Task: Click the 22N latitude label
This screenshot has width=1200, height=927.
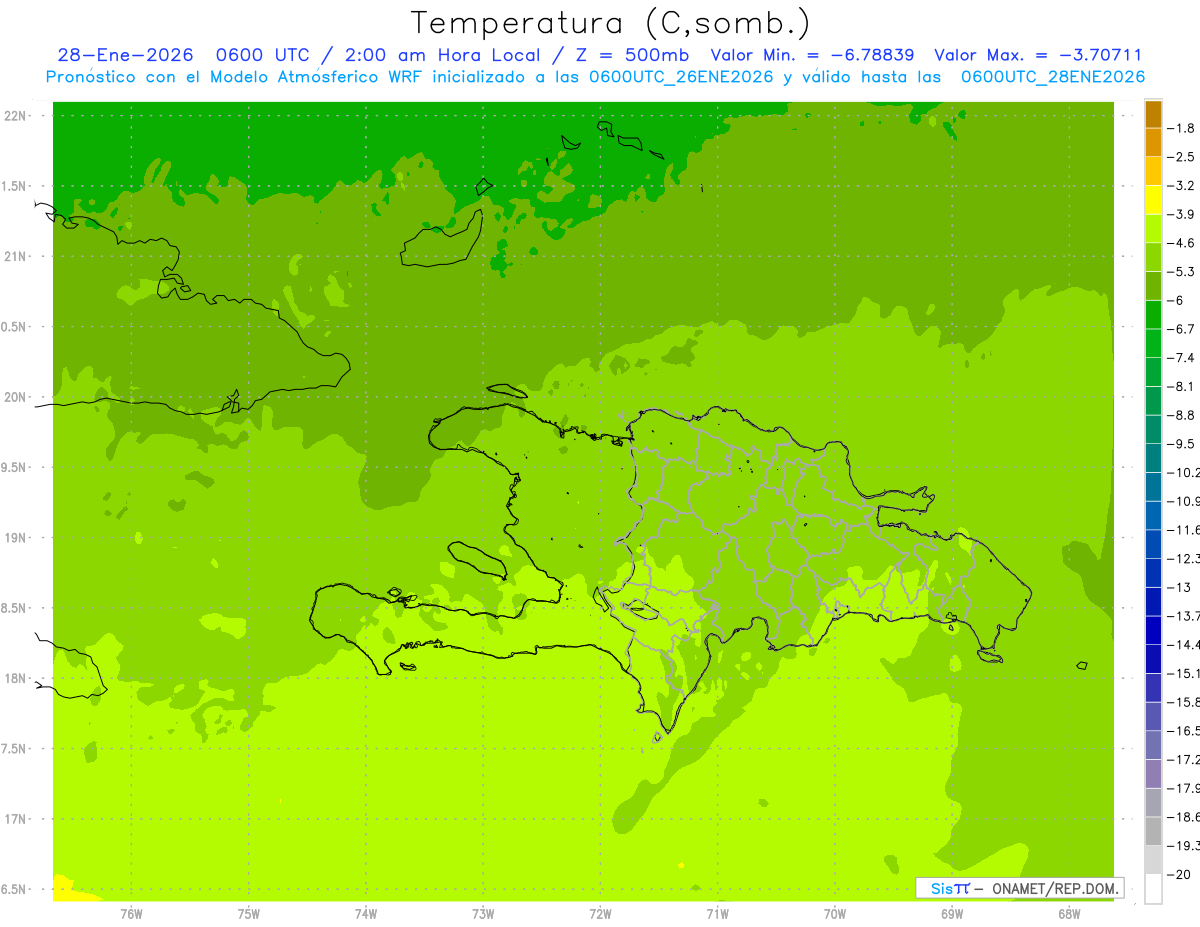Action: pos(17,116)
